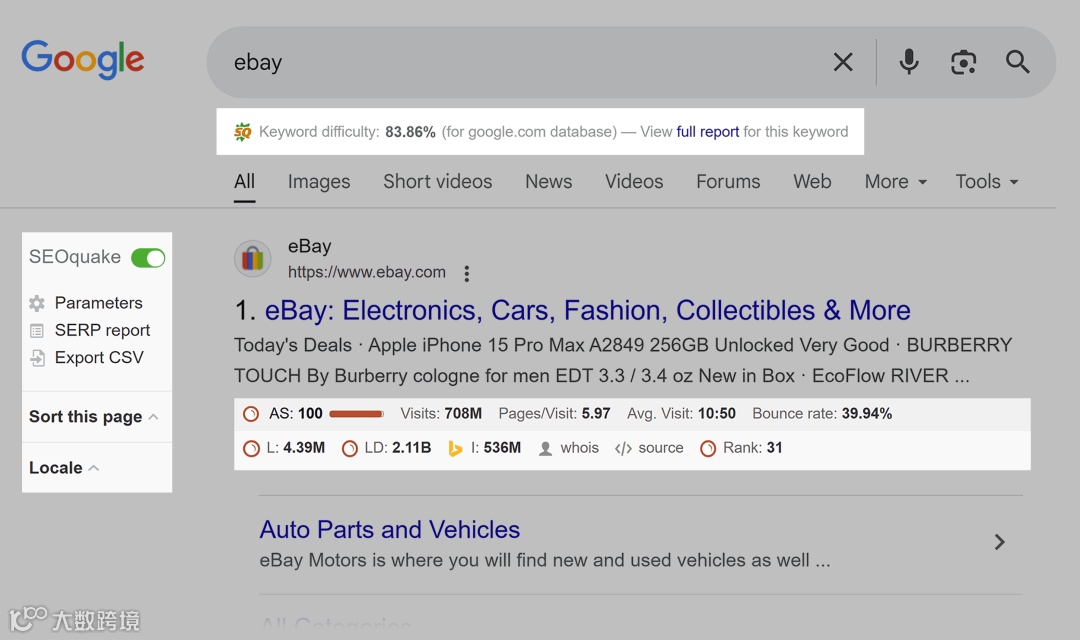Open SEOquake Parameters via the gear icon
The width and height of the screenshot is (1080, 640).
pyautogui.click(x=37, y=303)
